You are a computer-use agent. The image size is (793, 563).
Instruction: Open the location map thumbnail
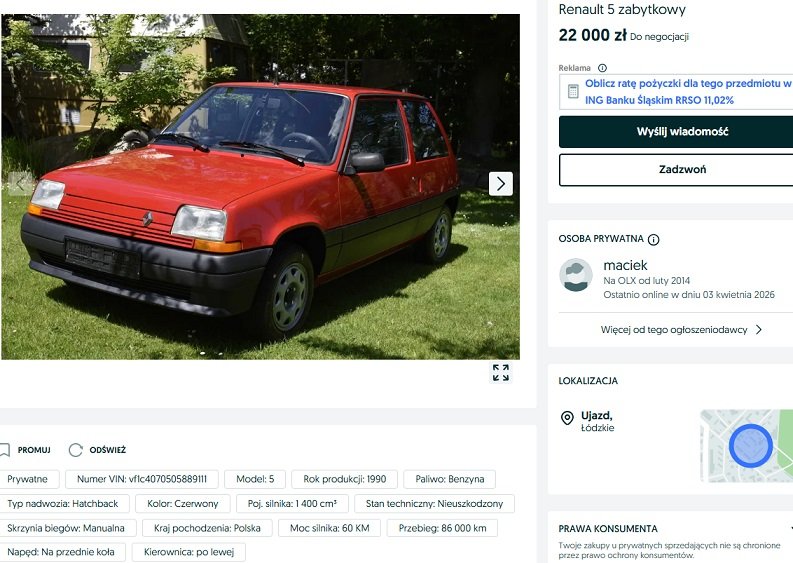pos(746,446)
